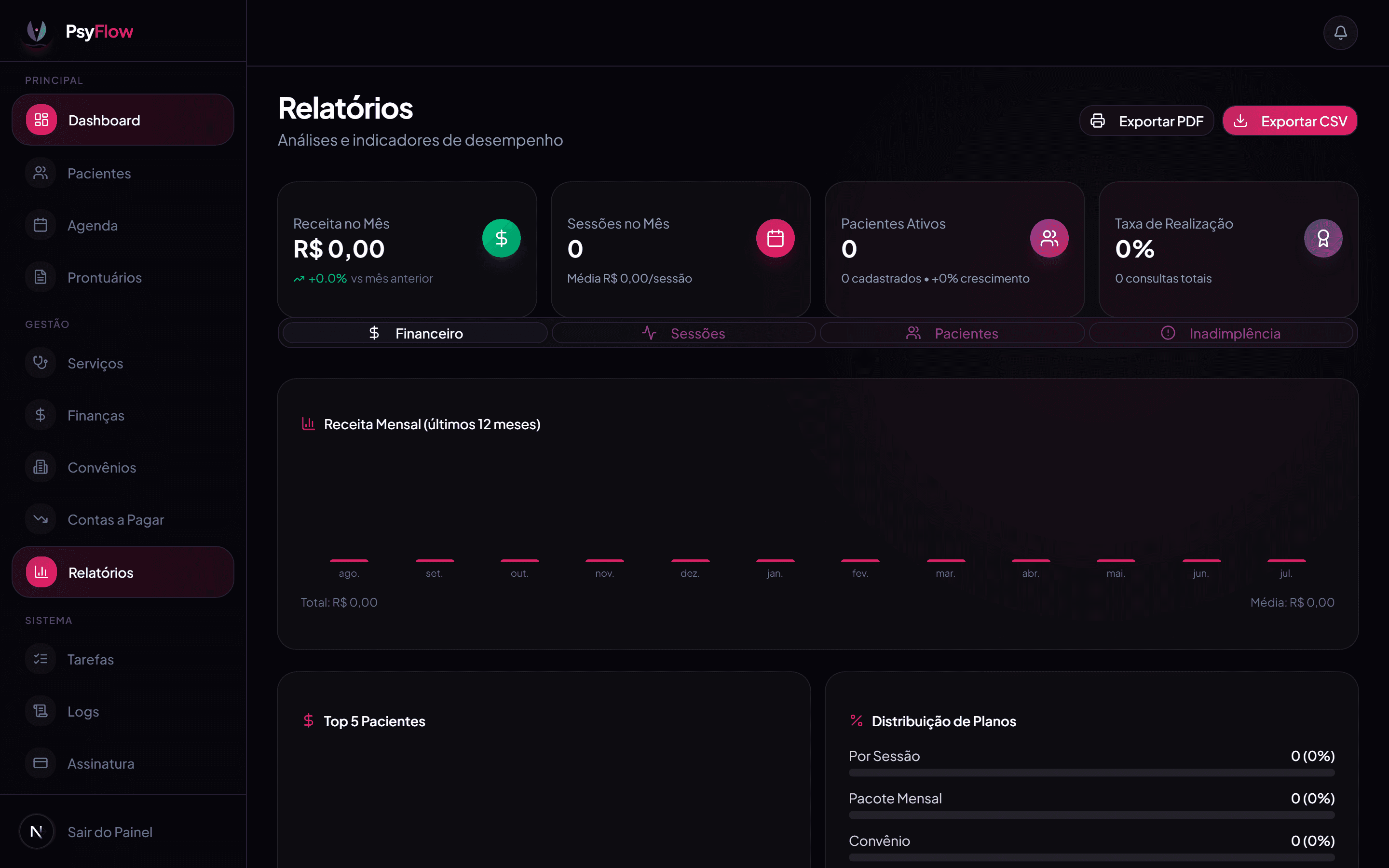The image size is (1389, 868).
Task: Open the Logs sidebar icon
Action: tap(40, 711)
